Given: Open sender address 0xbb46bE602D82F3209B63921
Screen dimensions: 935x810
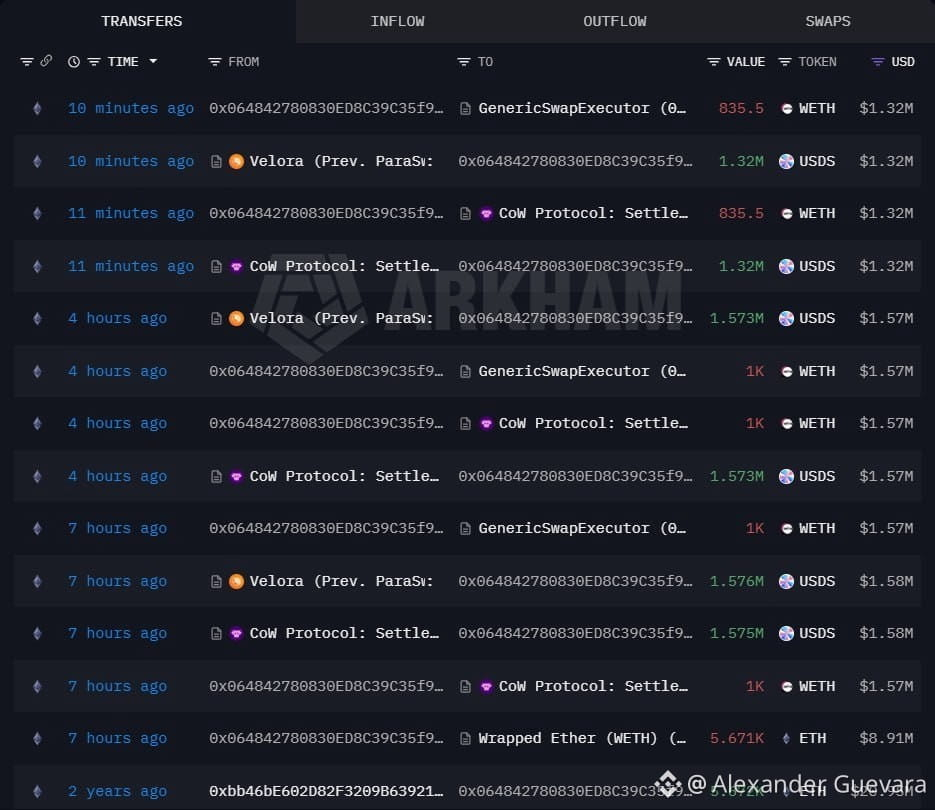Looking at the screenshot, I should tap(326, 792).
